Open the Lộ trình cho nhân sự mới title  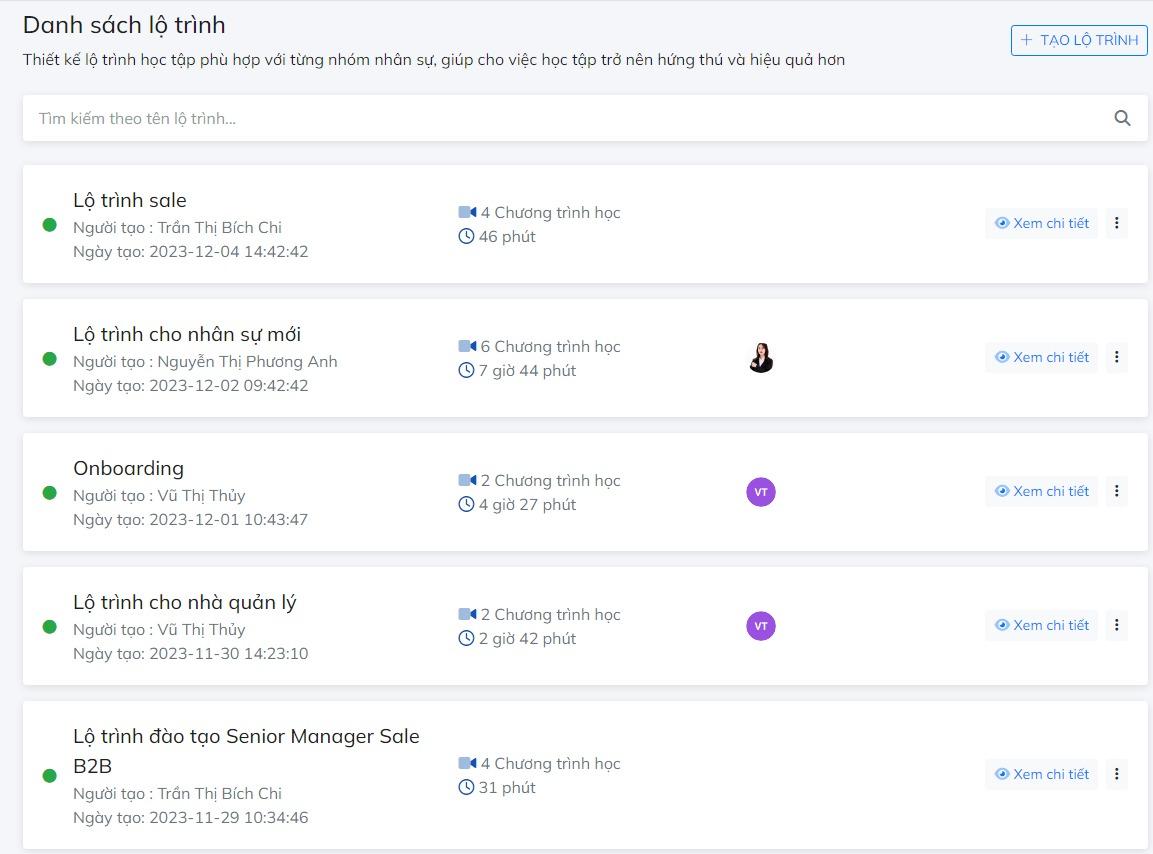coord(187,334)
